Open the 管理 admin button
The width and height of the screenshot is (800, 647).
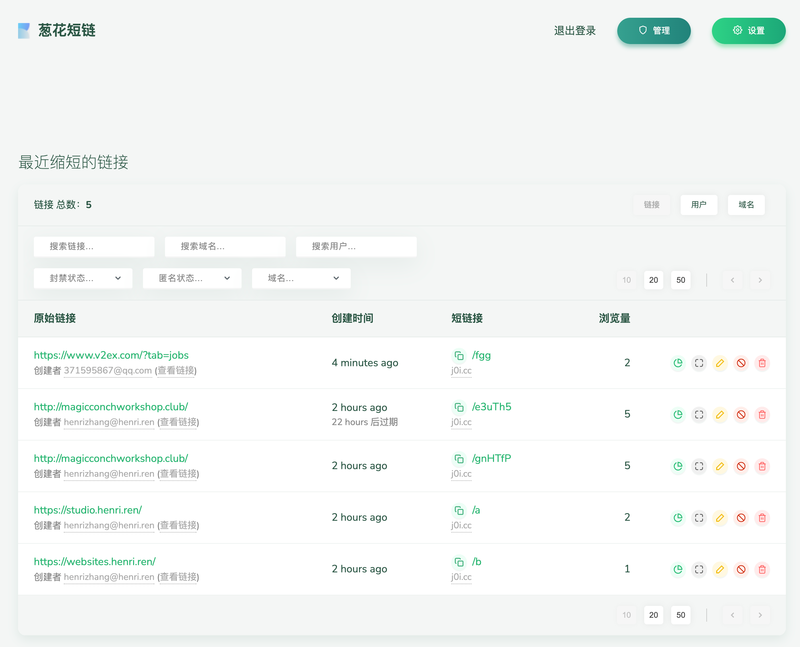click(654, 31)
